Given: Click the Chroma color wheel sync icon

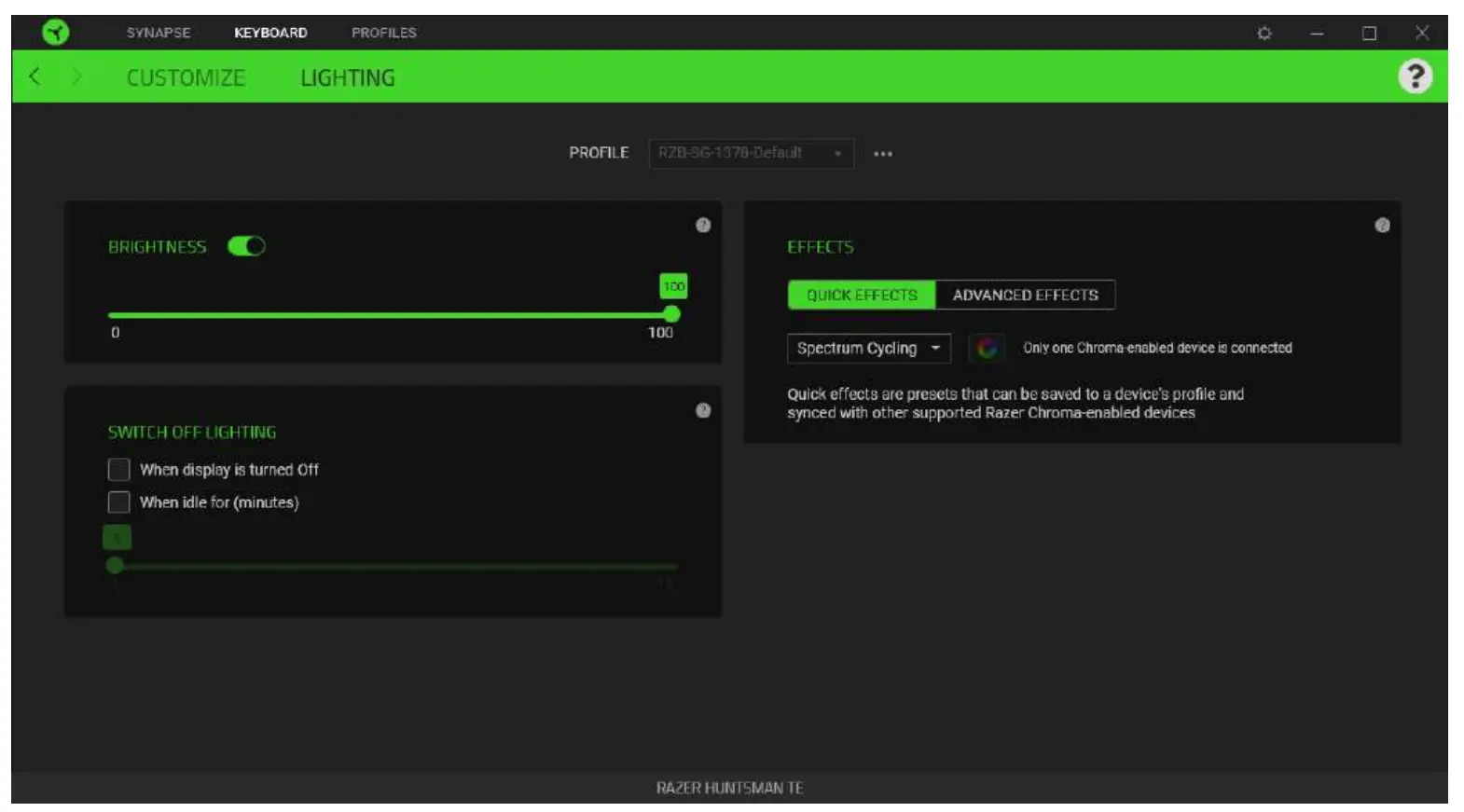Looking at the screenshot, I should 988,348.
